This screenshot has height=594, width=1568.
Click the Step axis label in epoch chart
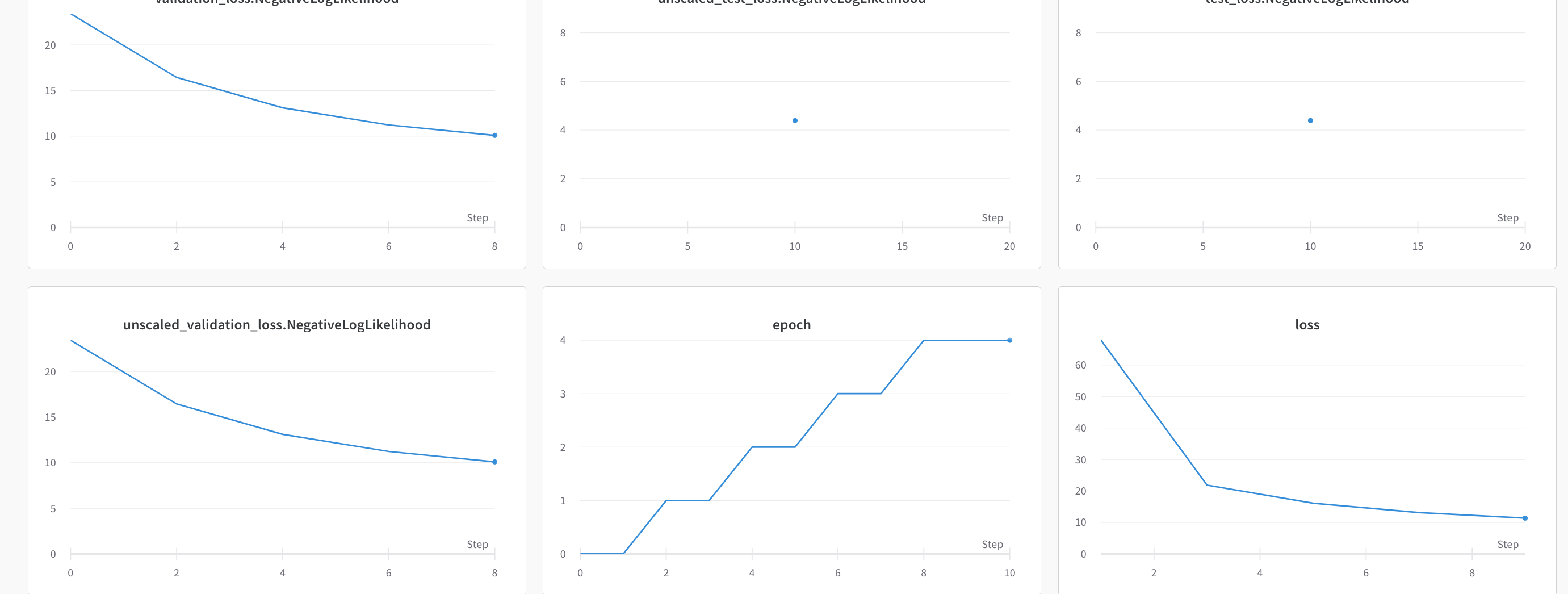coord(992,544)
